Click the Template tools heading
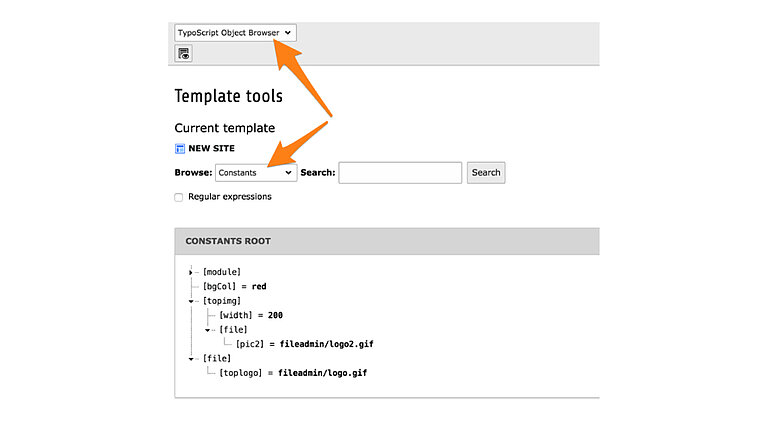Image resolution: width=768 pixels, height=425 pixels. (229, 96)
